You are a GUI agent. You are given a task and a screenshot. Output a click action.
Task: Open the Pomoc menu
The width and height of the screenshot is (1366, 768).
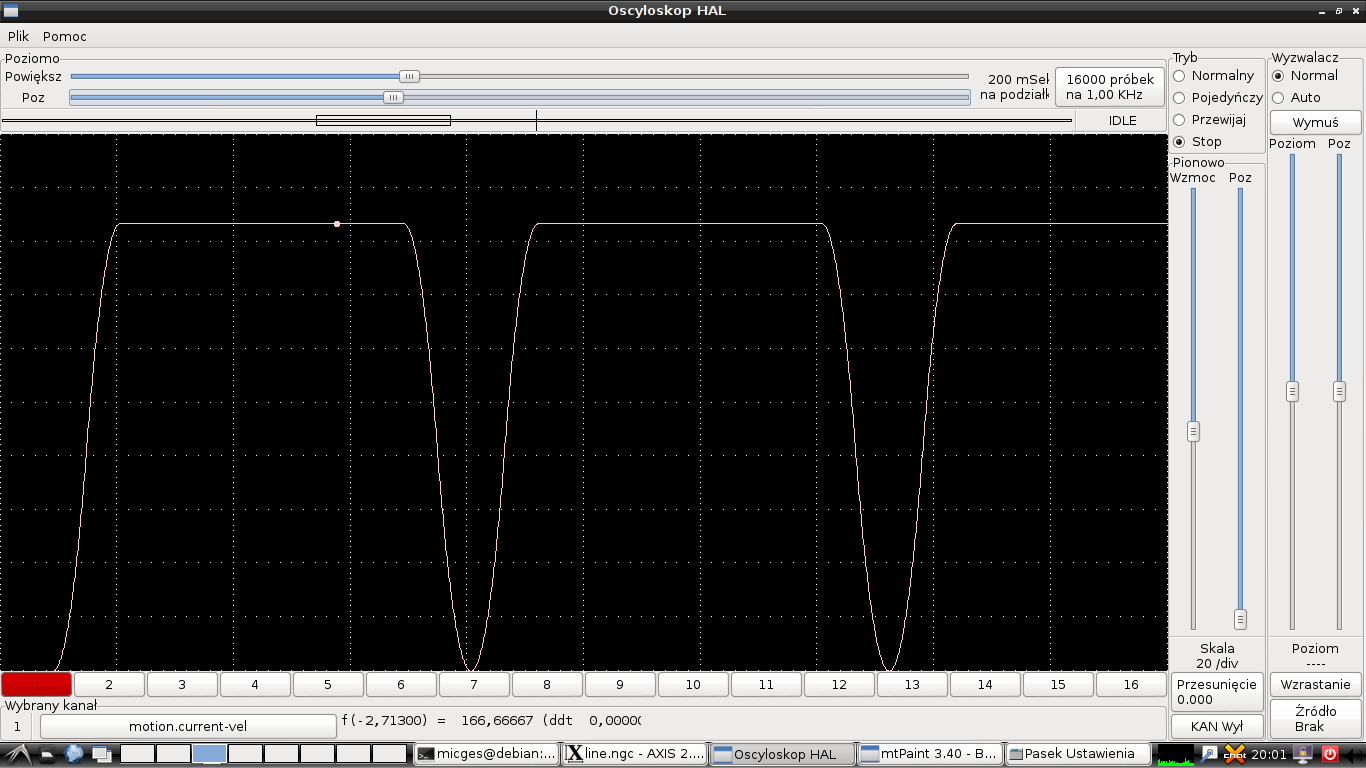pyautogui.click(x=65, y=36)
